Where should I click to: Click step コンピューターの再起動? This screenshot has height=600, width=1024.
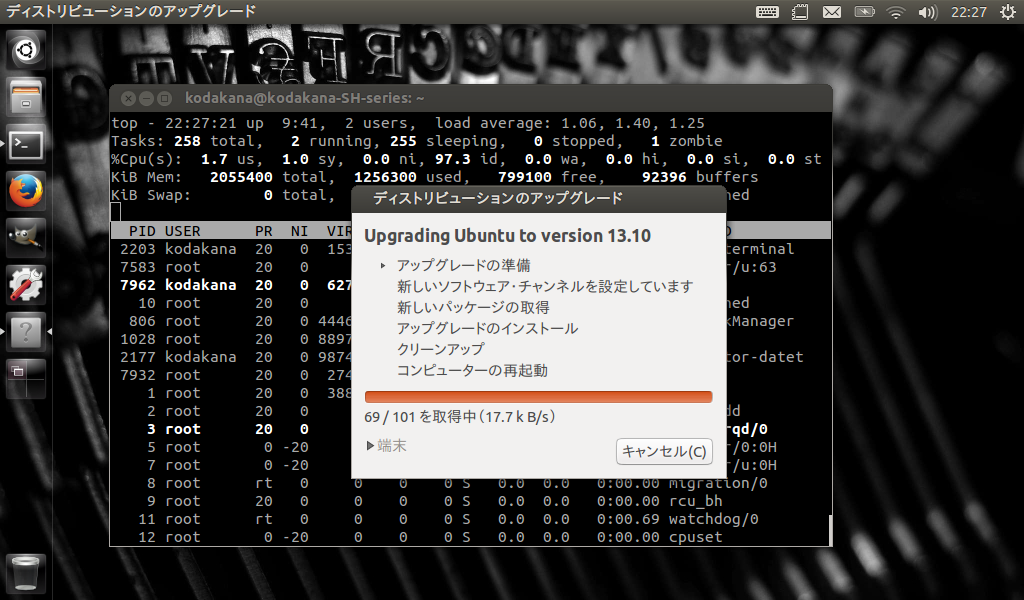pyautogui.click(x=472, y=370)
